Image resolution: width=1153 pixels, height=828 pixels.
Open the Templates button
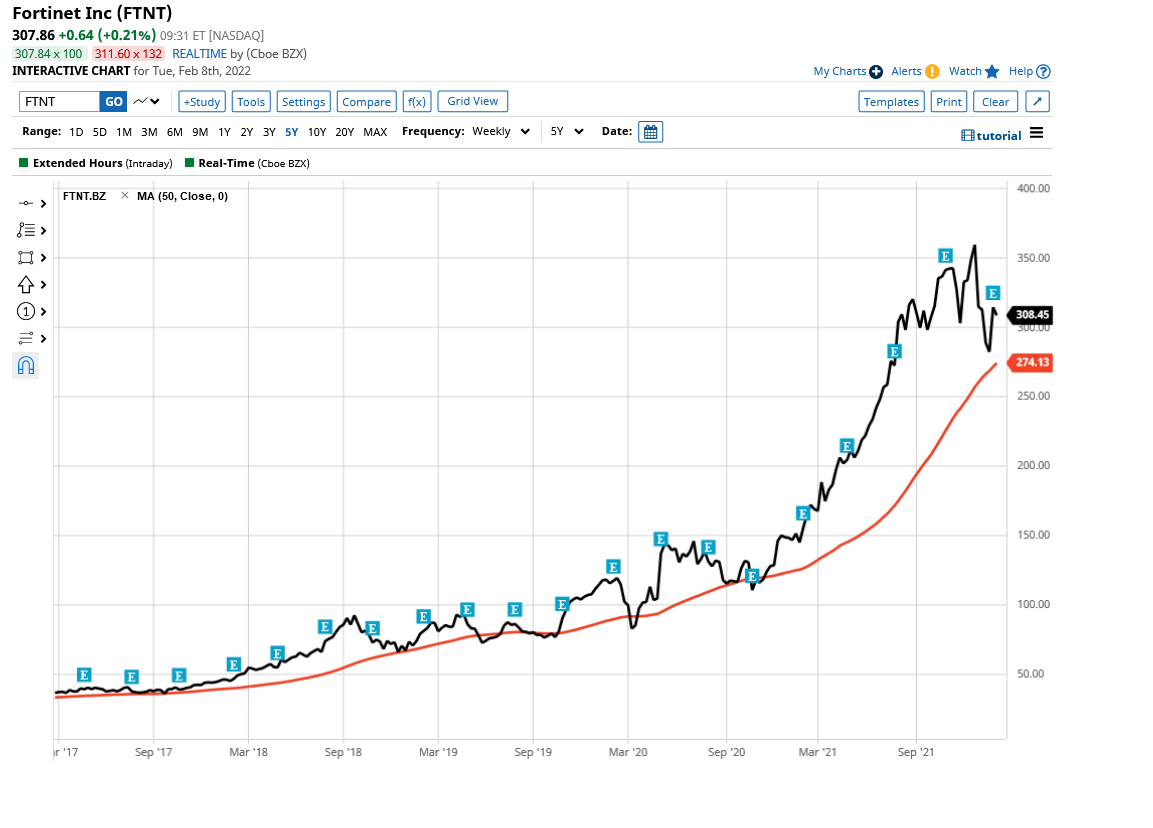[891, 101]
